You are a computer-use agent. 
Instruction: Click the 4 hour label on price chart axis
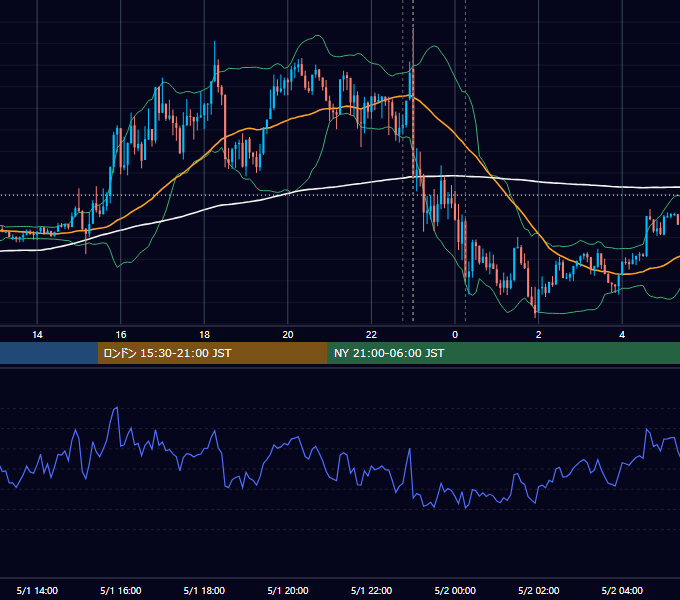tap(622, 335)
